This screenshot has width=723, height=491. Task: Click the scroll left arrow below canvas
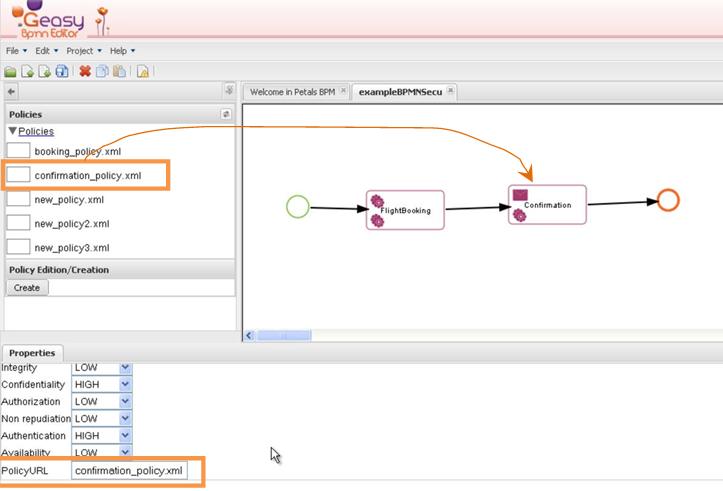tap(249, 335)
